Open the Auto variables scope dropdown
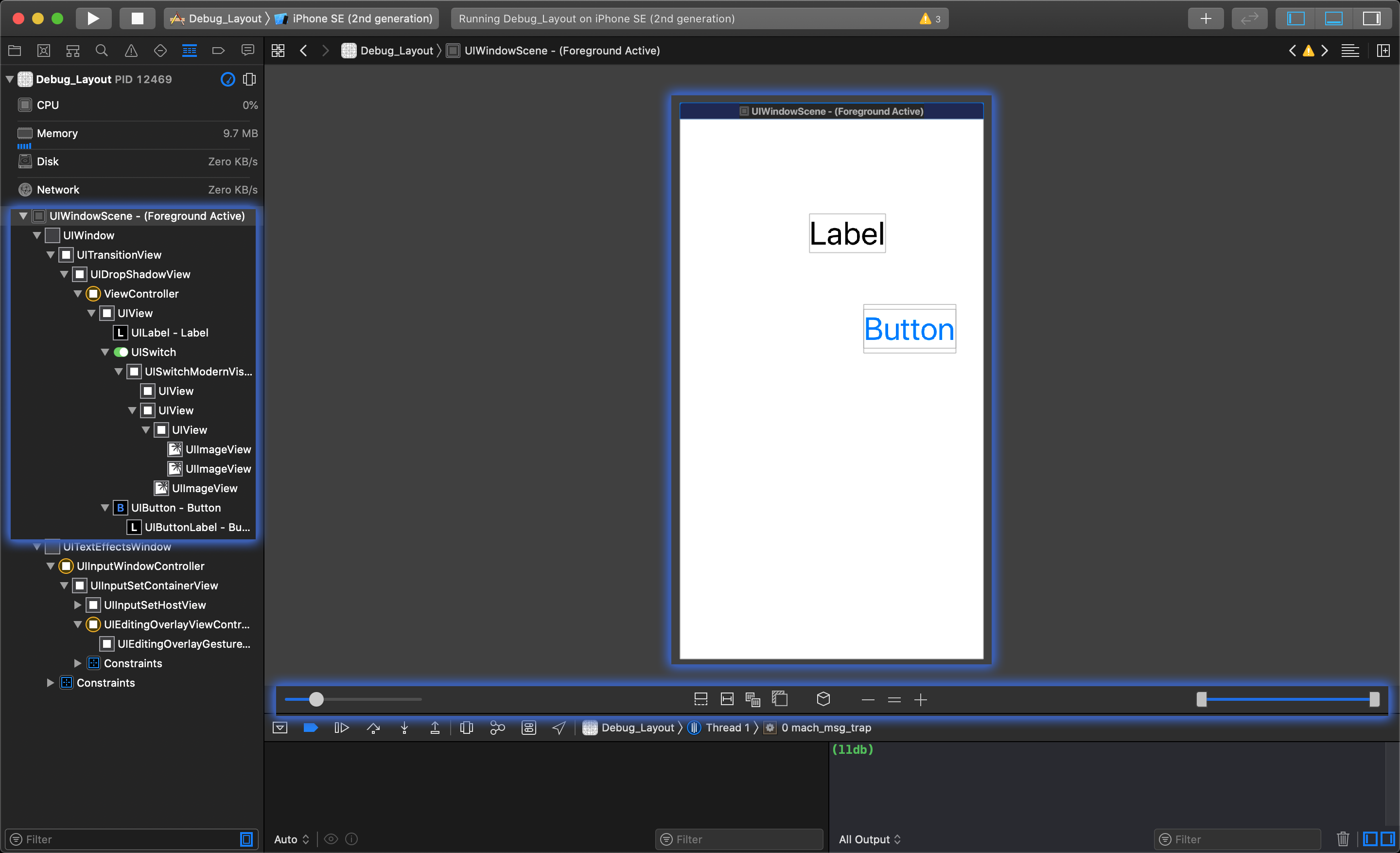The height and width of the screenshot is (853, 1400). 292,839
